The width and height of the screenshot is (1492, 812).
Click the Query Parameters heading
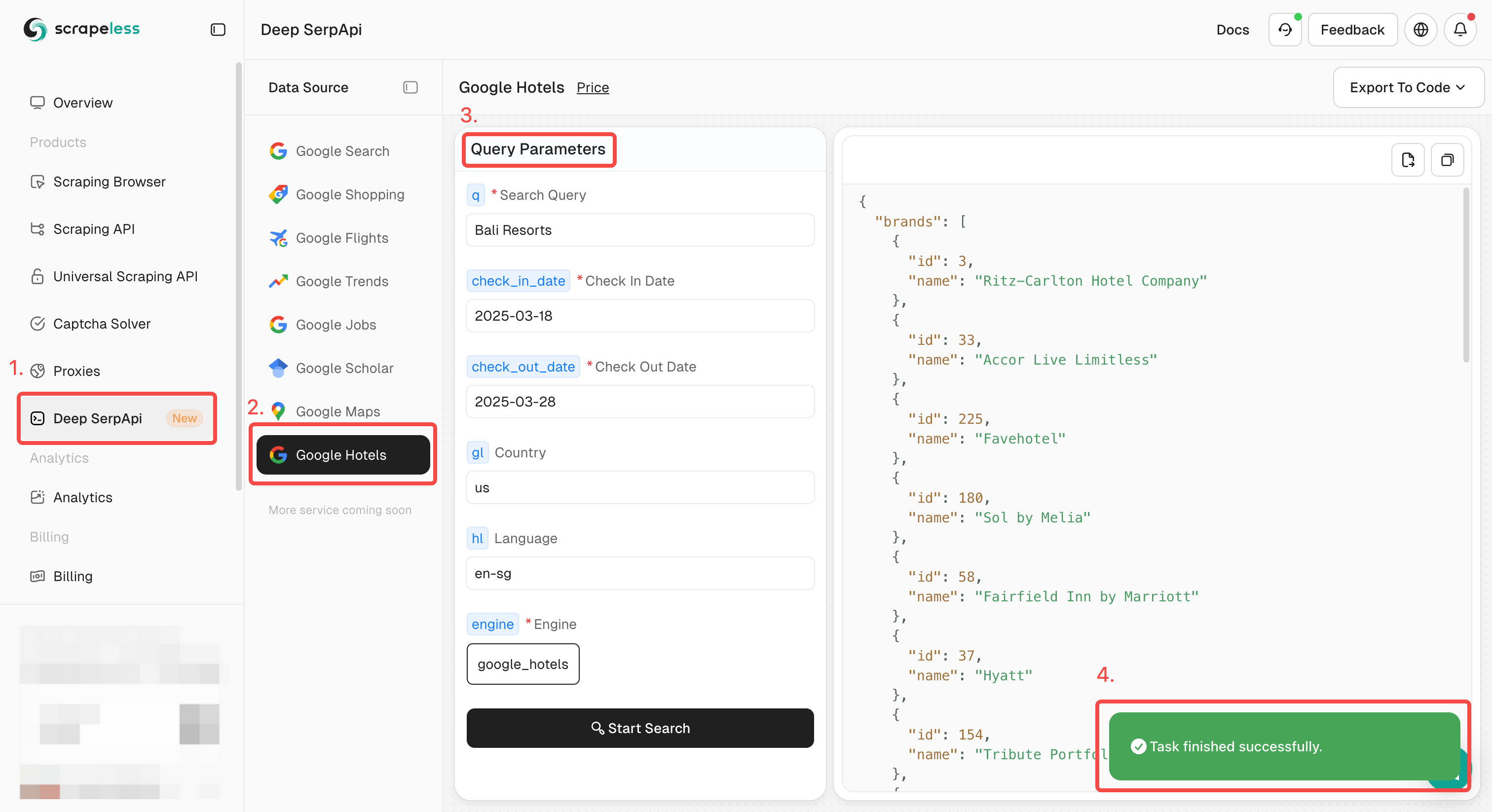(537, 149)
